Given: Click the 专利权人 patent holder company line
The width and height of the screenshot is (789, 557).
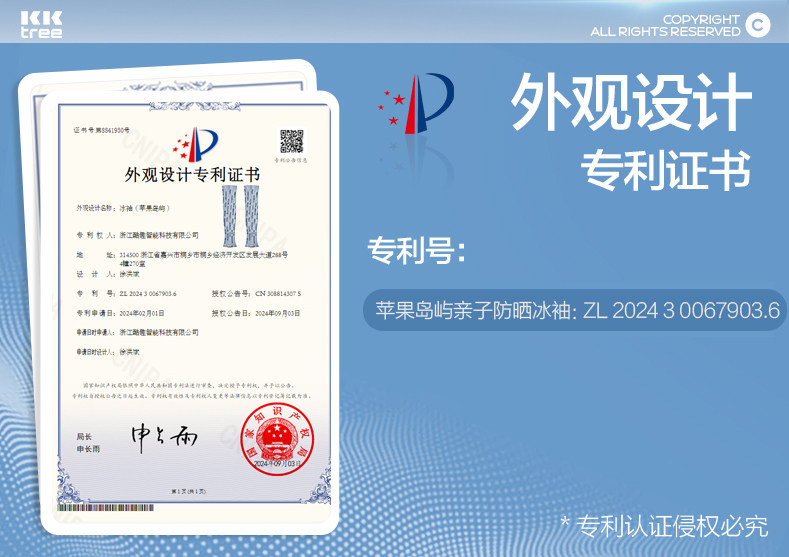Looking at the screenshot, I should tap(137, 235).
